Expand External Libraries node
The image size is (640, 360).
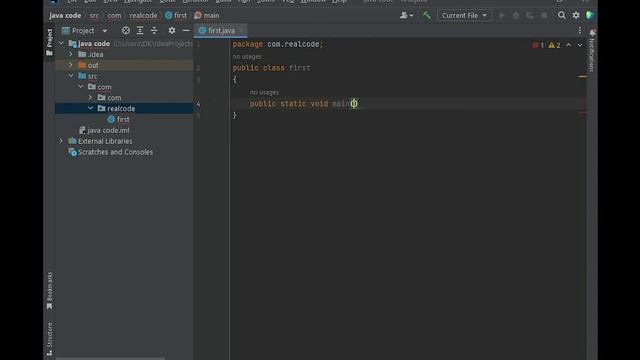(61, 141)
